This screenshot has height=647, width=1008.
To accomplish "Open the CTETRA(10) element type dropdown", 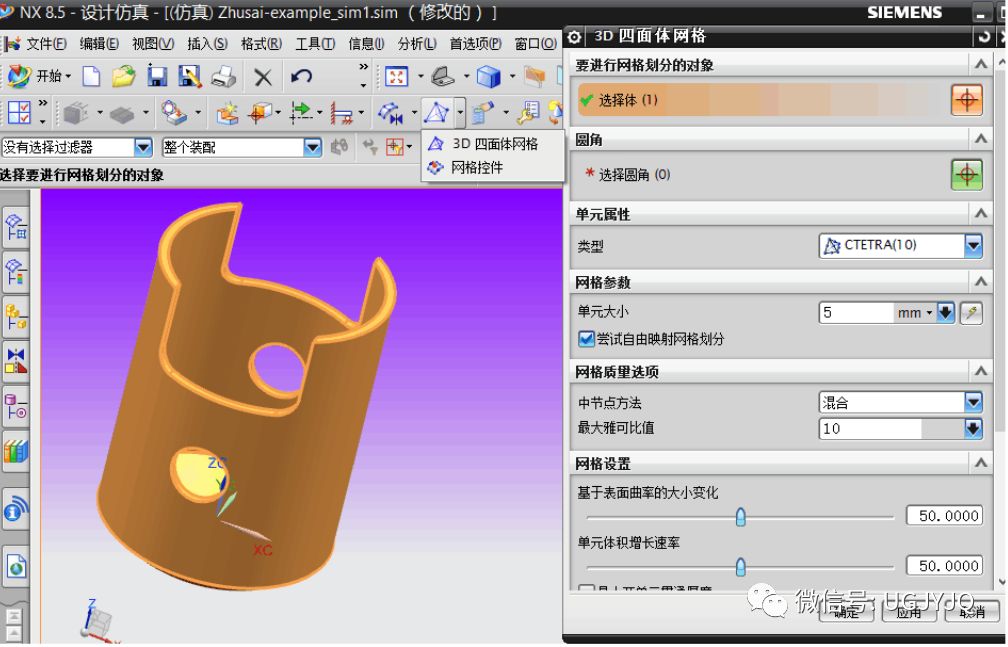I will click(x=973, y=246).
